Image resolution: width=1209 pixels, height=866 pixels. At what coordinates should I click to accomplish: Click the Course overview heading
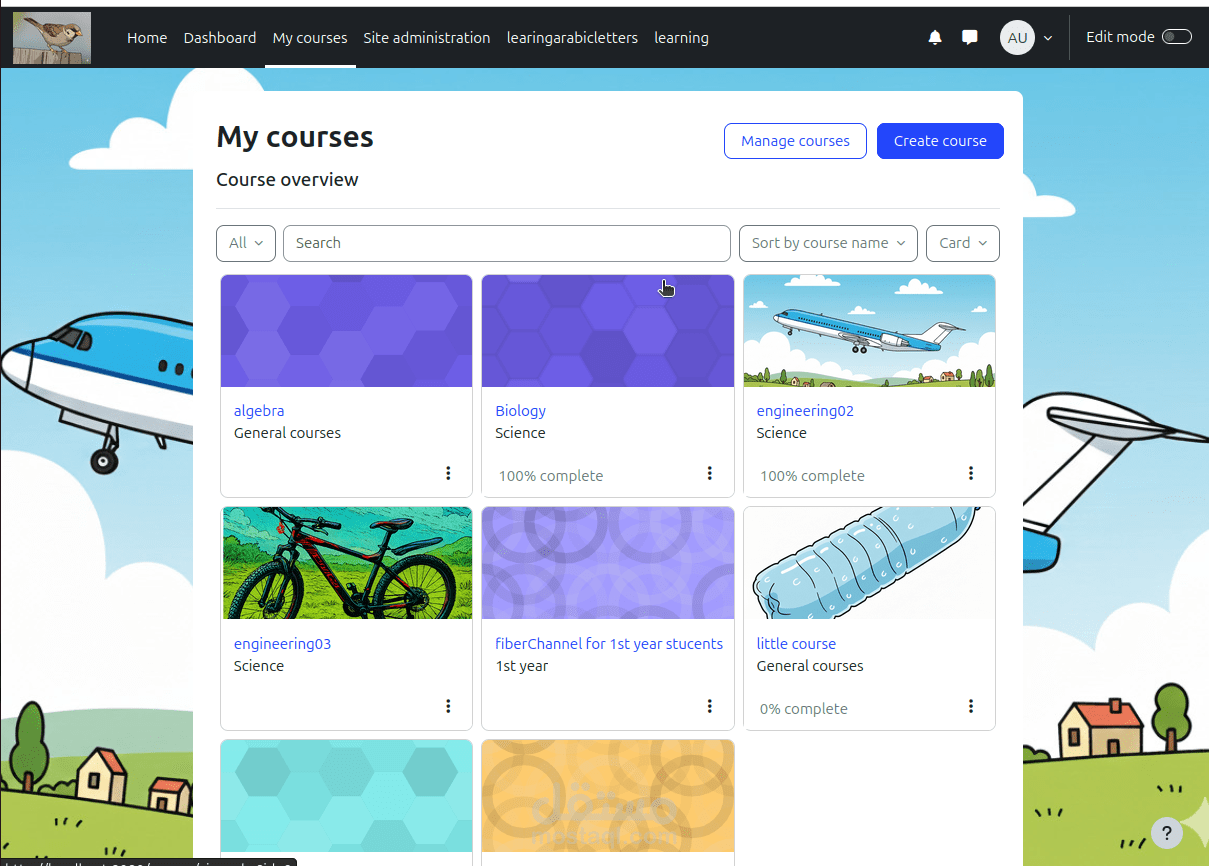pos(287,180)
